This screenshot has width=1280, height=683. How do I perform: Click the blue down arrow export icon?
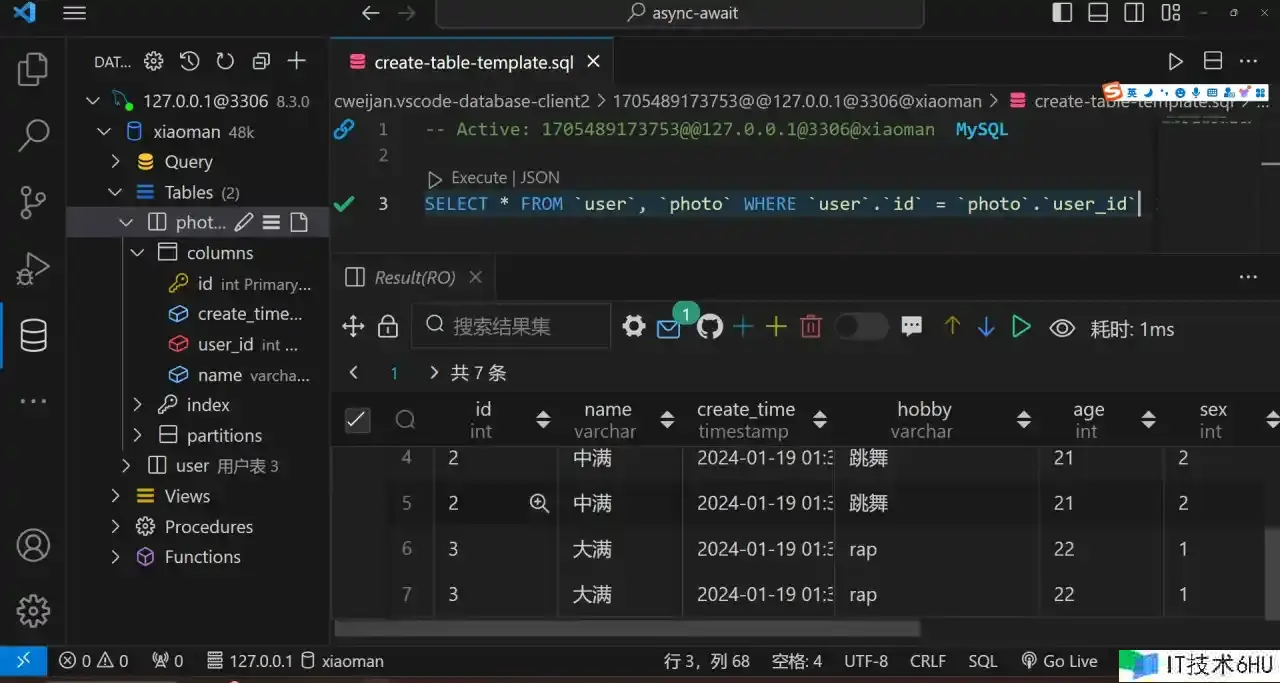(986, 327)
